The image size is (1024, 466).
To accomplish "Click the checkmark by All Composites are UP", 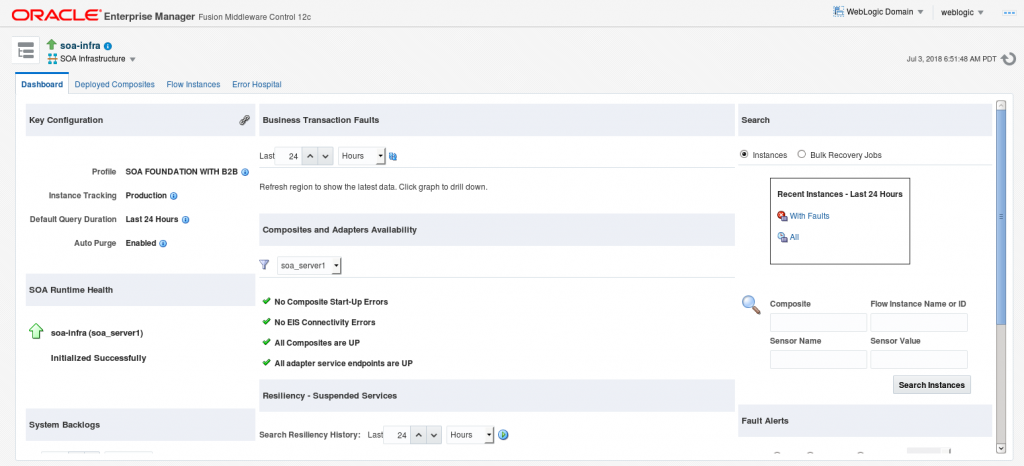I will pyautogui.click(x=266, y=342).
